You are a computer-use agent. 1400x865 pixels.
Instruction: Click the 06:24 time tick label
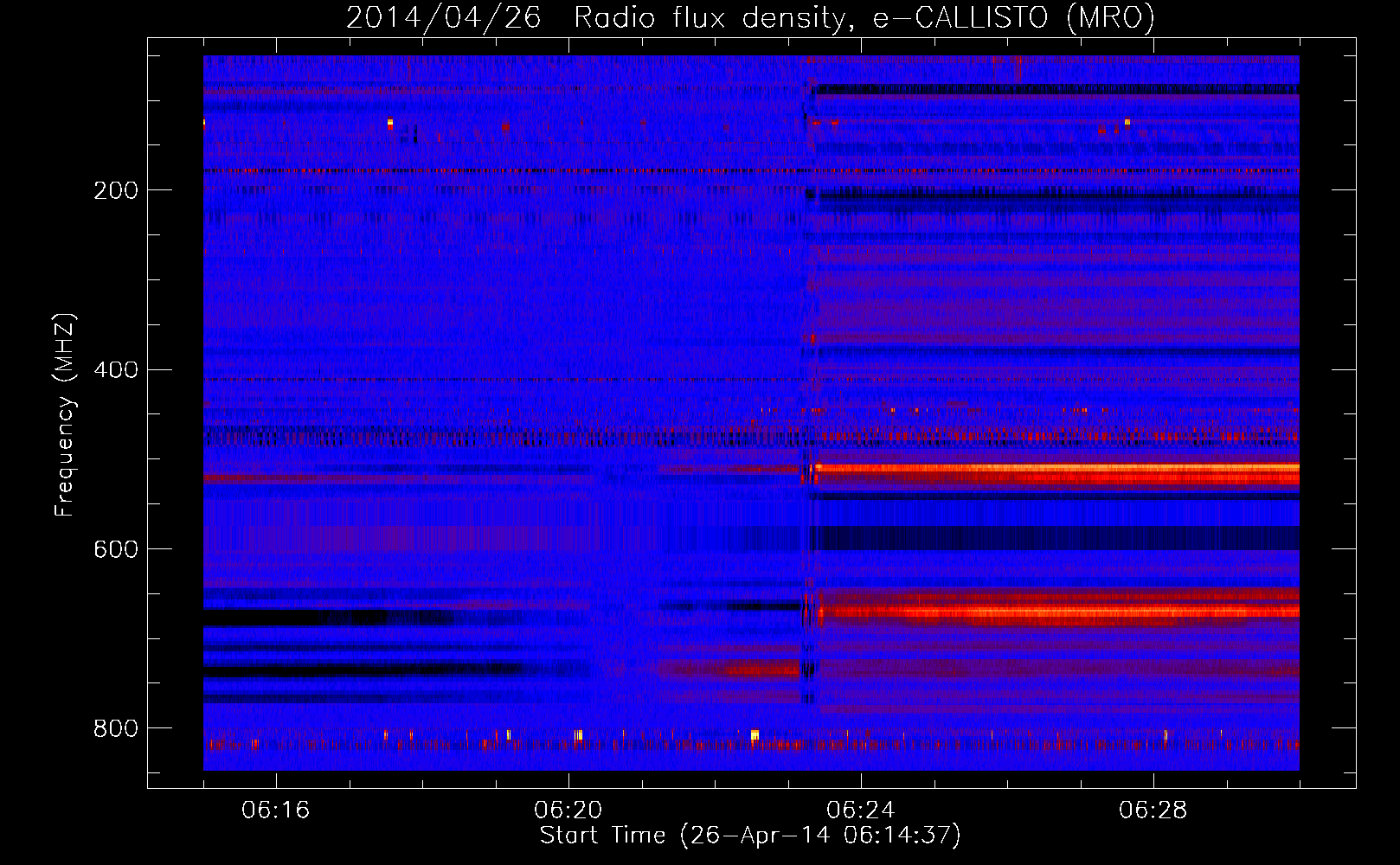pyautogui.click(x=861, y=810)
